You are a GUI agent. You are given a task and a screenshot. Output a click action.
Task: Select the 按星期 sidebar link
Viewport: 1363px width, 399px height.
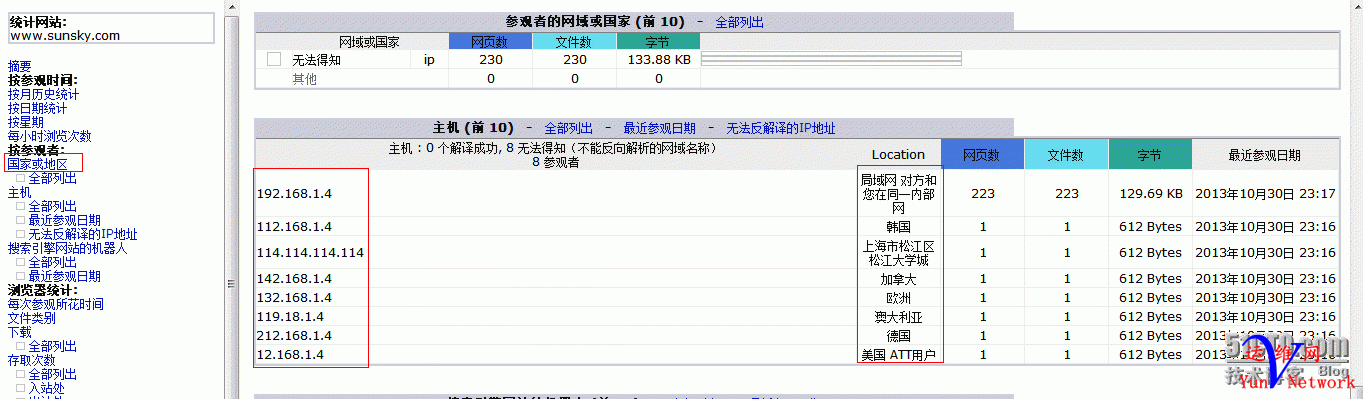(x=26, y=122)
